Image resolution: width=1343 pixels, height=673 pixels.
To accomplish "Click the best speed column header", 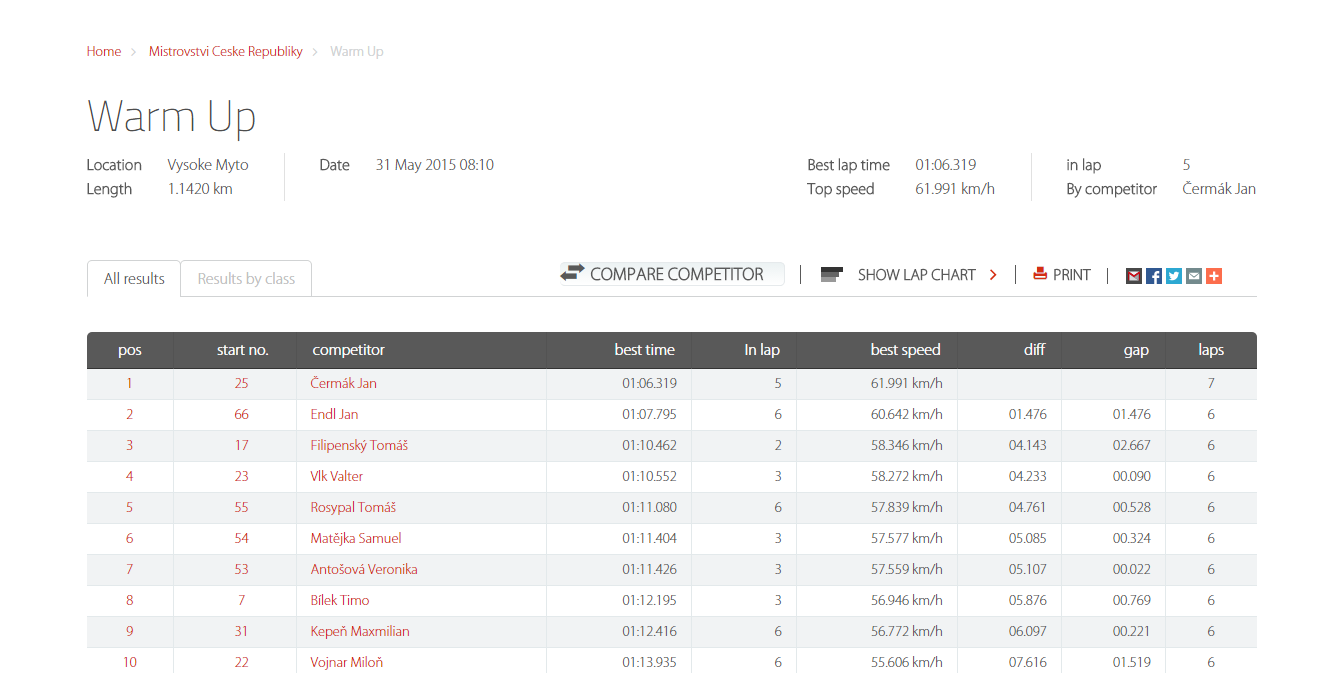I will [x=905, y=350].
